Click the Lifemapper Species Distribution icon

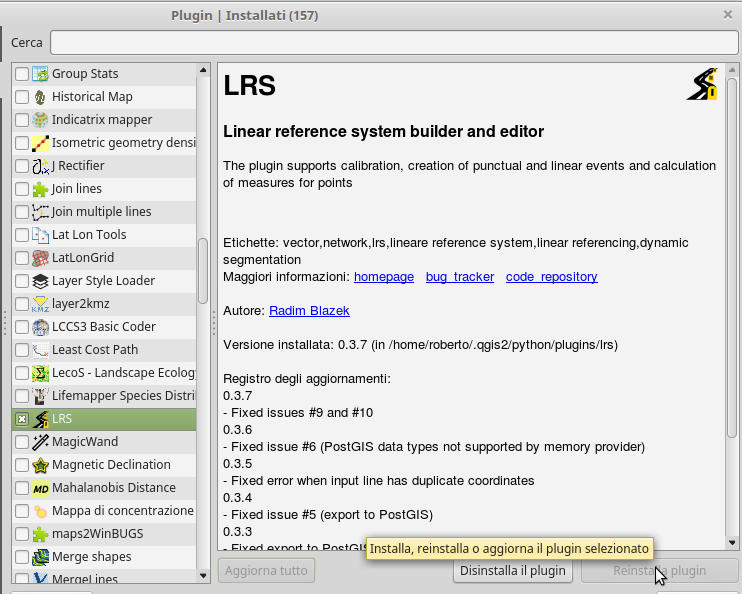click(40, 396)
